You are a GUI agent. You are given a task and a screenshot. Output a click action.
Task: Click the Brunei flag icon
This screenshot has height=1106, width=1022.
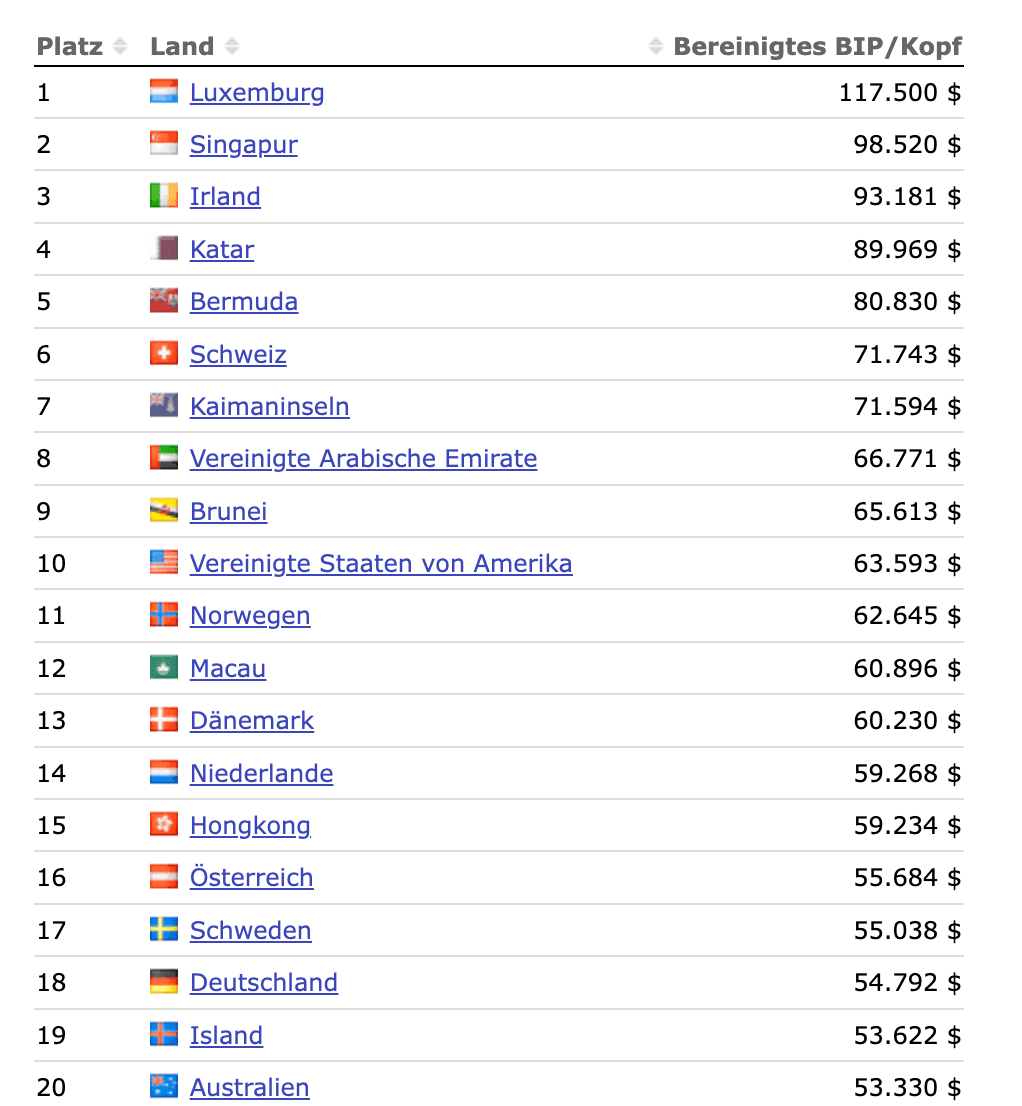pos(164,511)
